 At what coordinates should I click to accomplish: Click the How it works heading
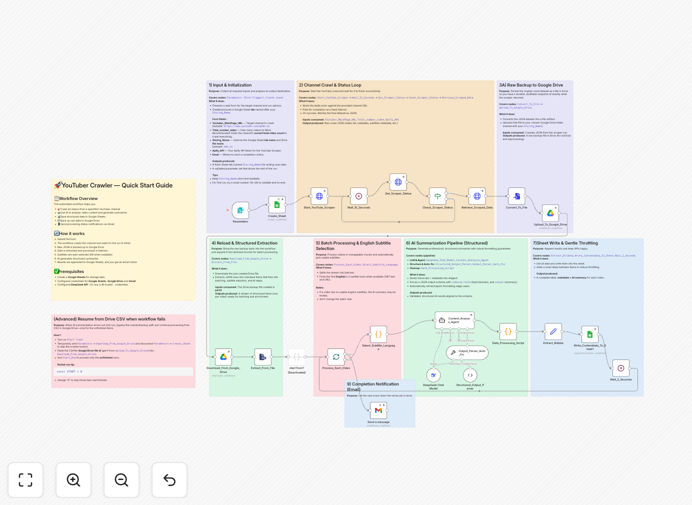coord(69,234)
